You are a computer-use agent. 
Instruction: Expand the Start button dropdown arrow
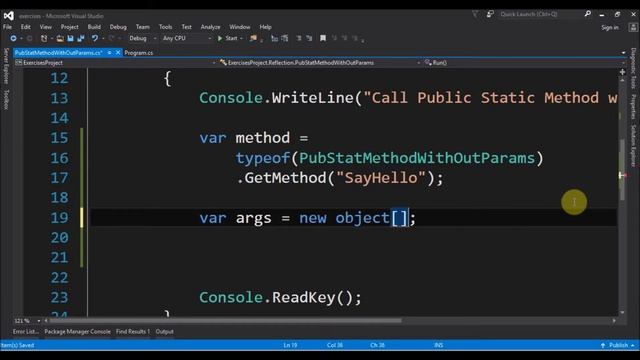pos(241,38)
